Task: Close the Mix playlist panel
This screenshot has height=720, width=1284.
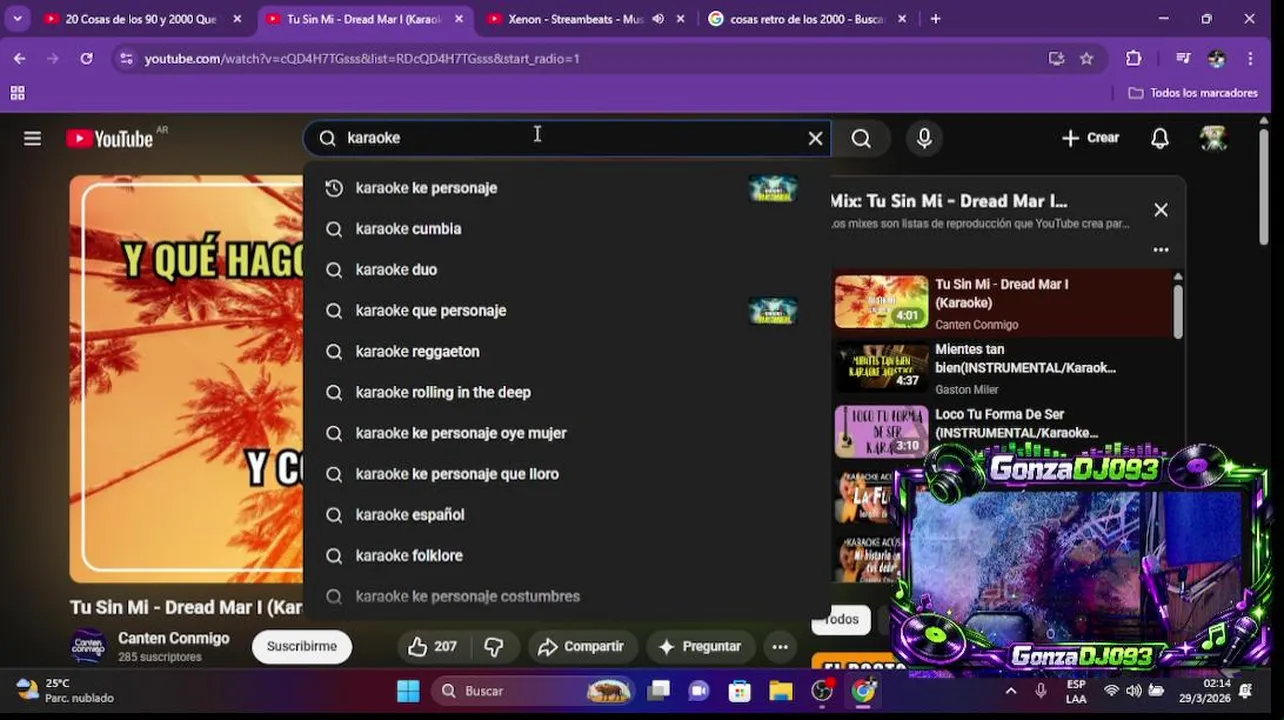Action: (1160, 210)
